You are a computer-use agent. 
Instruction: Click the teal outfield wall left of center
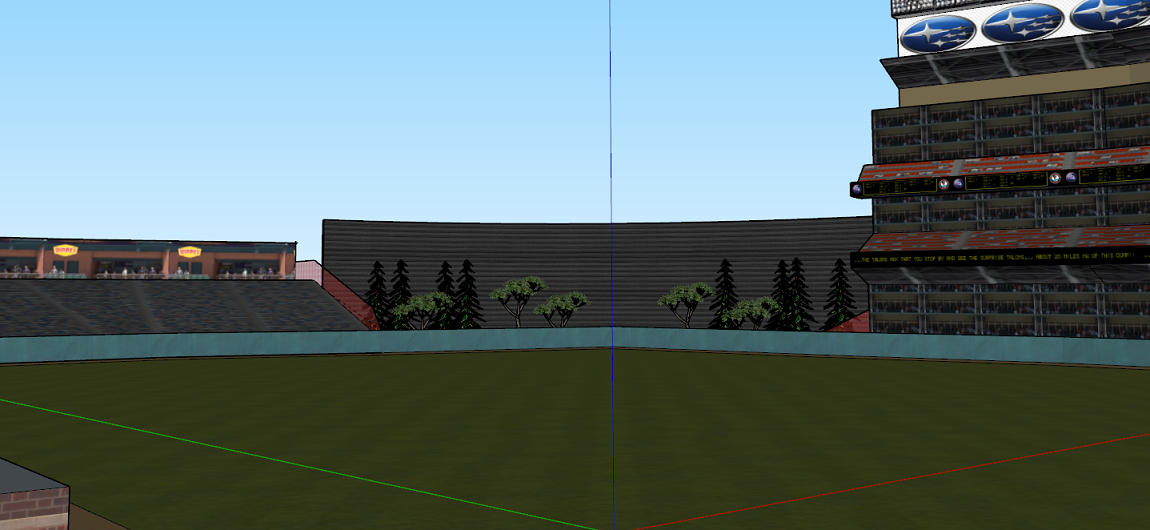coord(300,345)
